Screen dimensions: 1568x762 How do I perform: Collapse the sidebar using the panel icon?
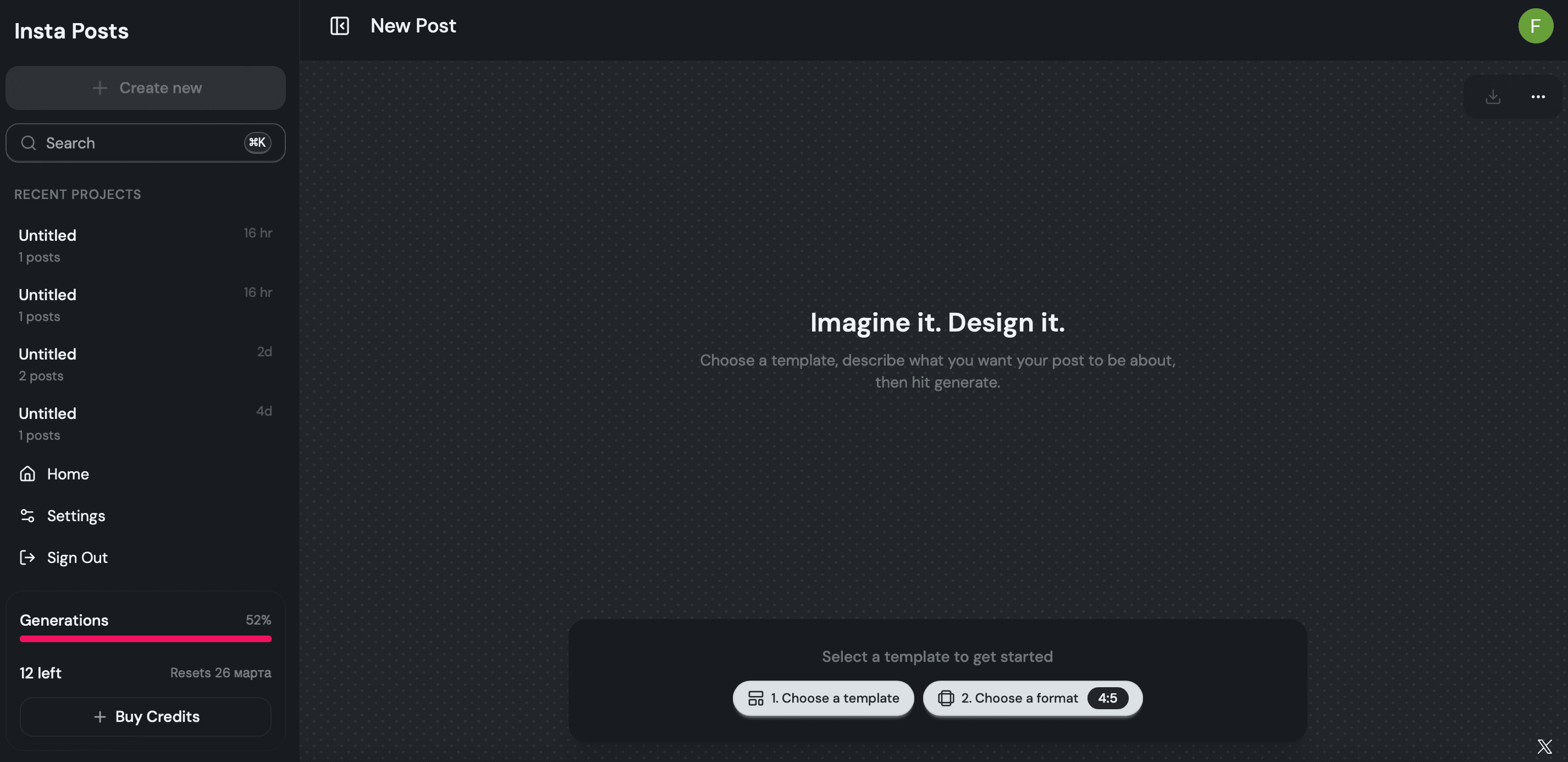[x=339, y=25]
